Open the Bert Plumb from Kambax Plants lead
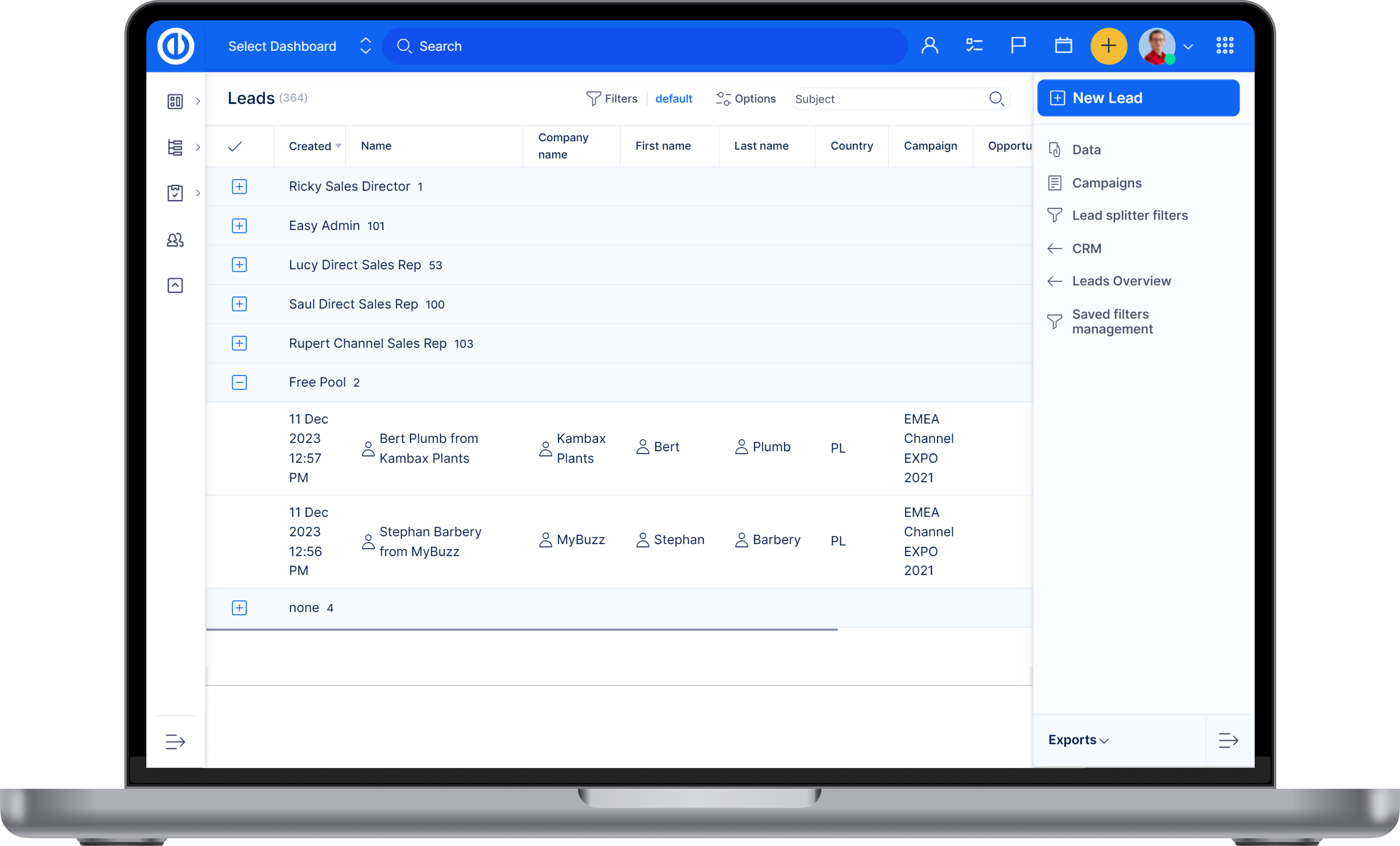Viewport: 1400px width, 846px height. point(428,448)
